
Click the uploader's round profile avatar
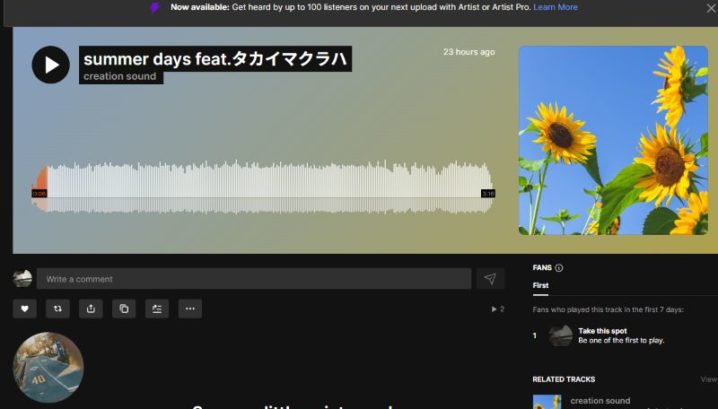click(x=48, y=367)
